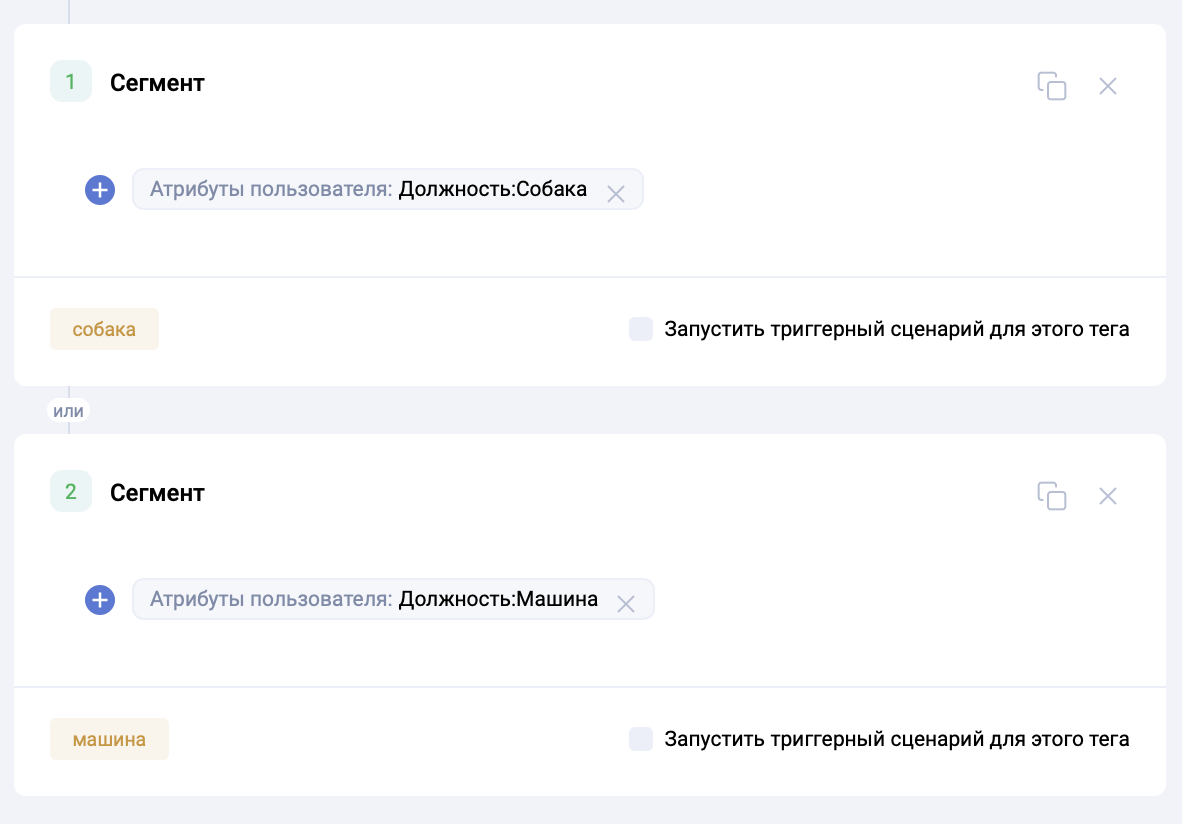
Task: Enable trigger scenario checkbox for машина tag
Action: (641, 739)
